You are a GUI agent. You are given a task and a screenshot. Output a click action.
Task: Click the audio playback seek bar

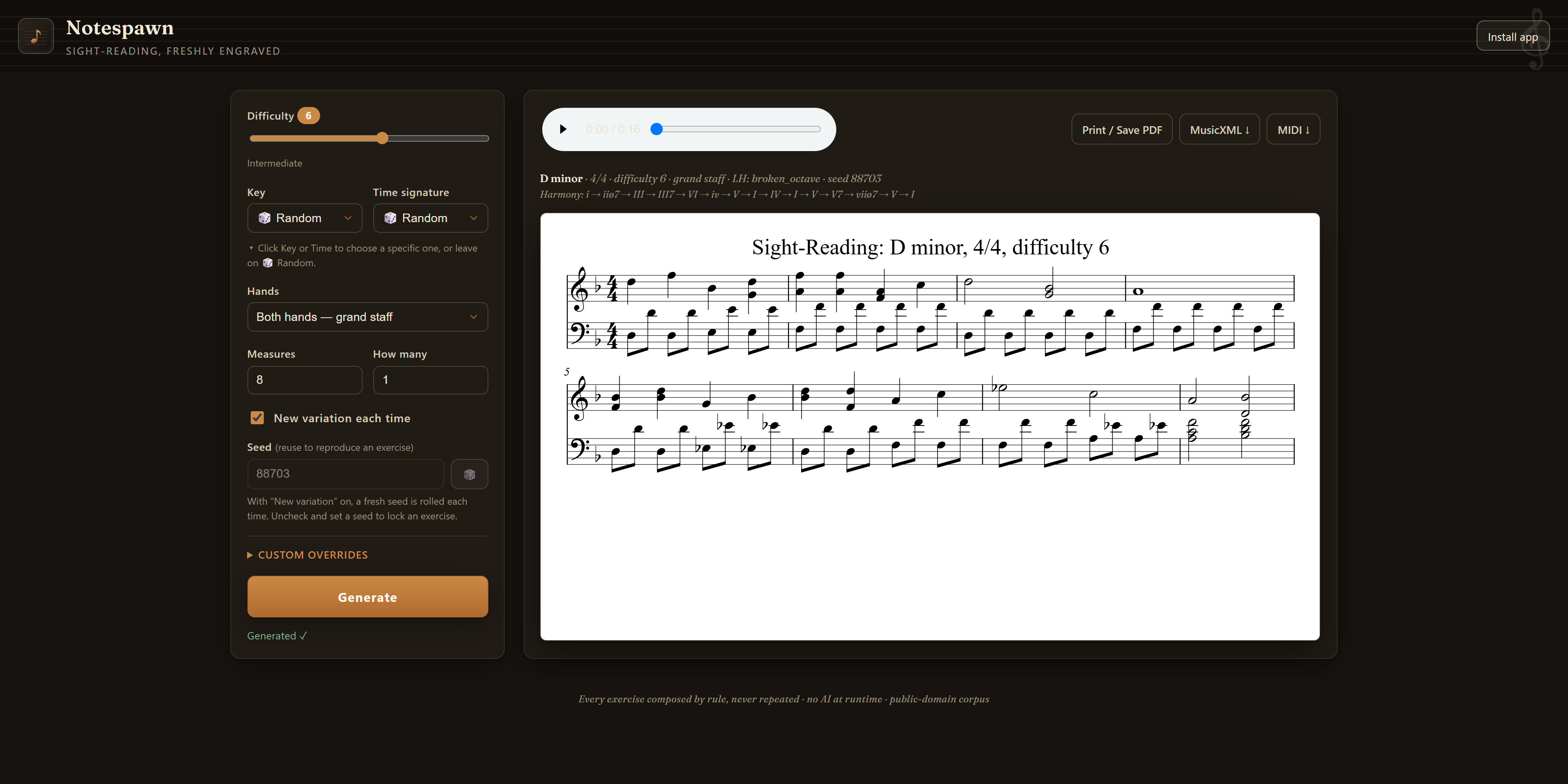click(736, 129)
